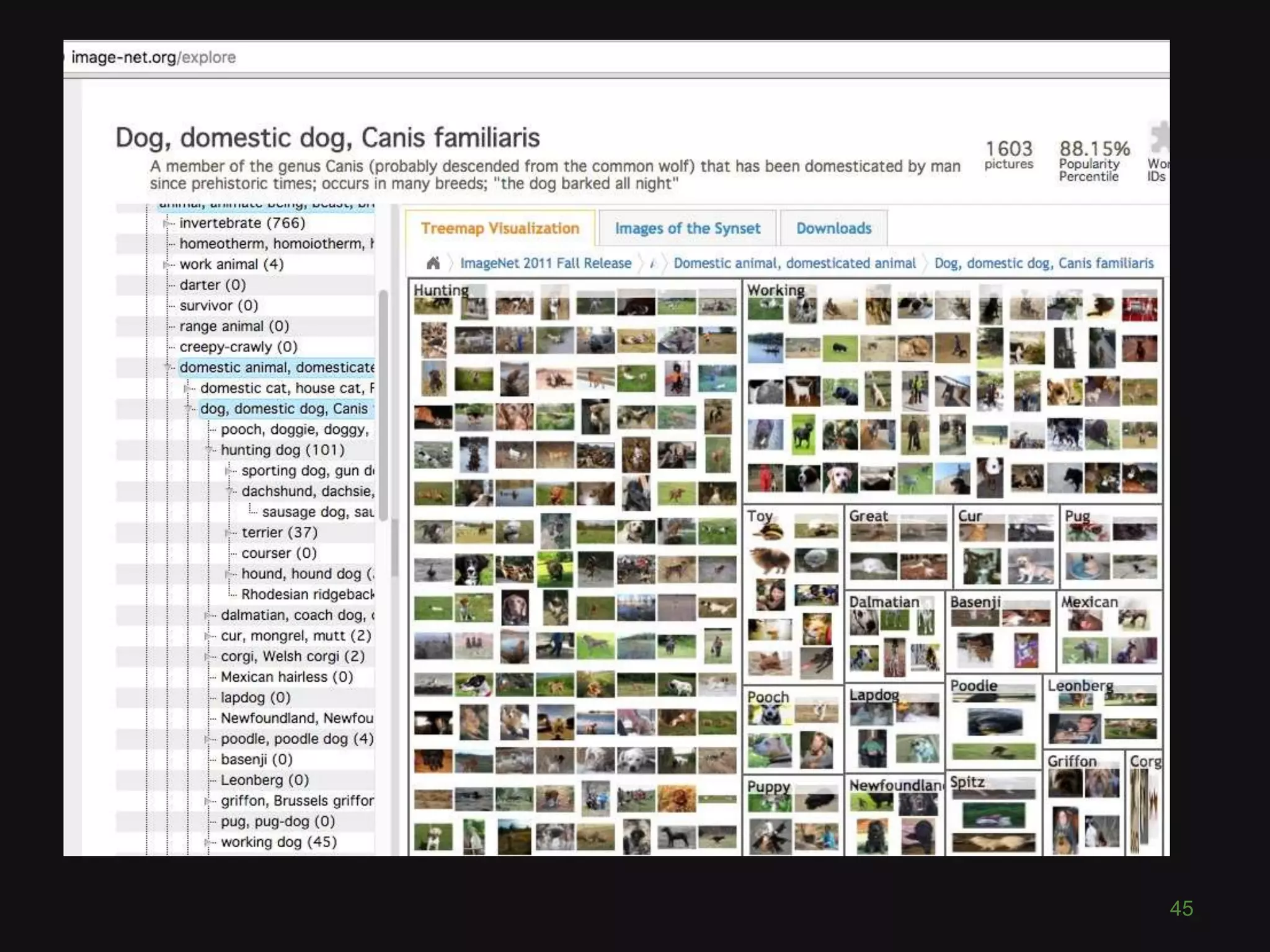Select cur, mongrel, mutt (2) item
Image resolution: width=1270 pixels, height=952 pixels.
click(296, 636)
